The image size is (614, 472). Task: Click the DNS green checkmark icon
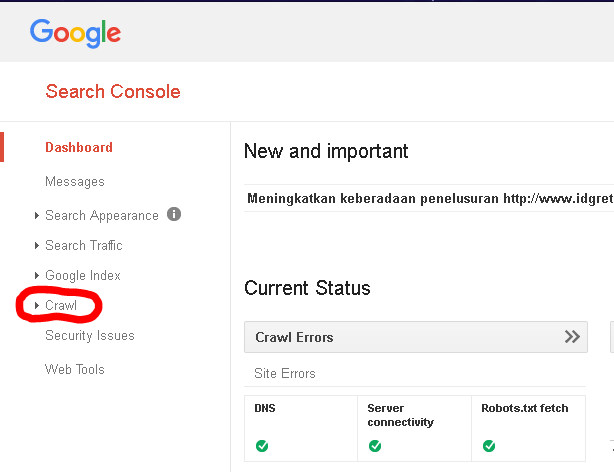[262, 446]
